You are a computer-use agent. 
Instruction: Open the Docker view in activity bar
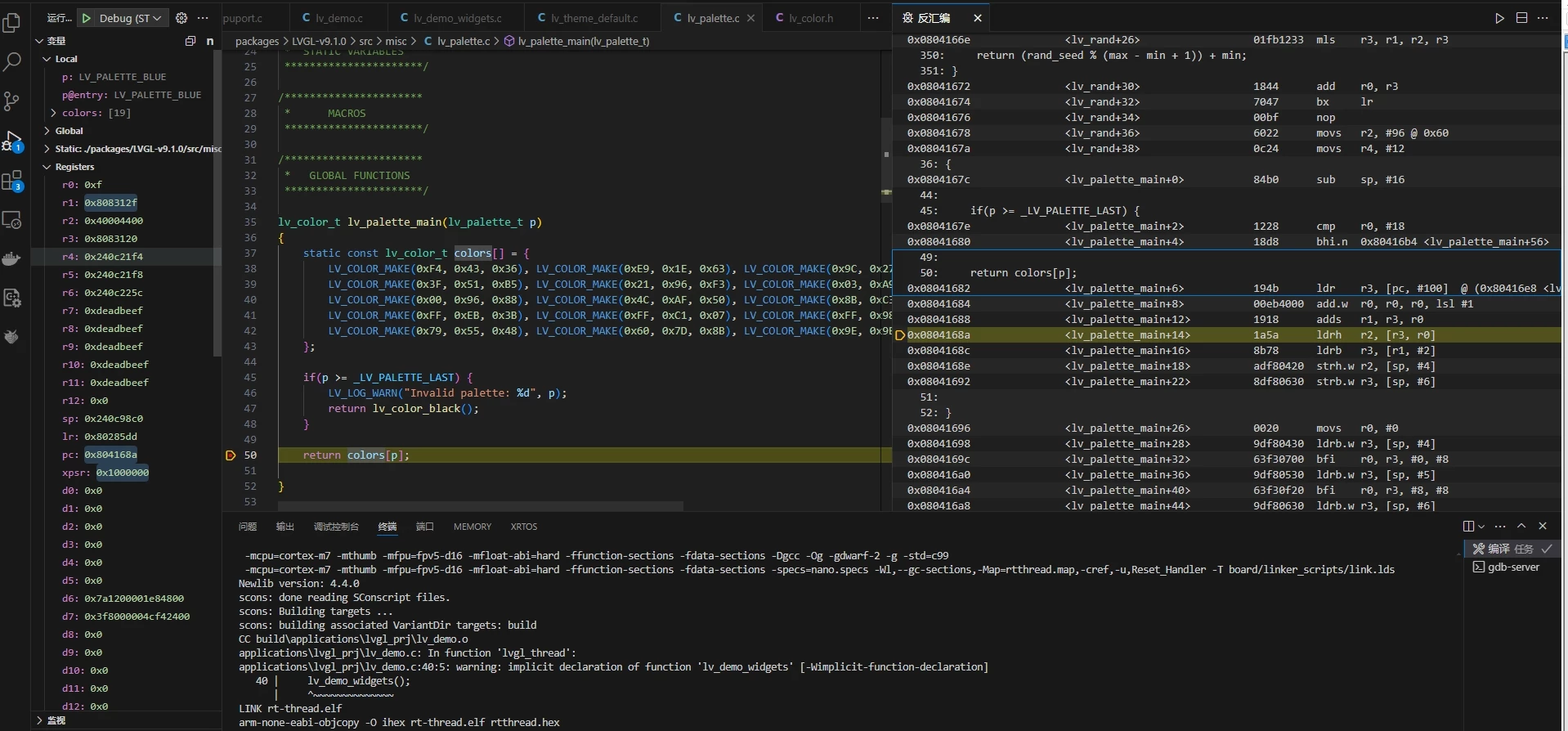(12, 259)
